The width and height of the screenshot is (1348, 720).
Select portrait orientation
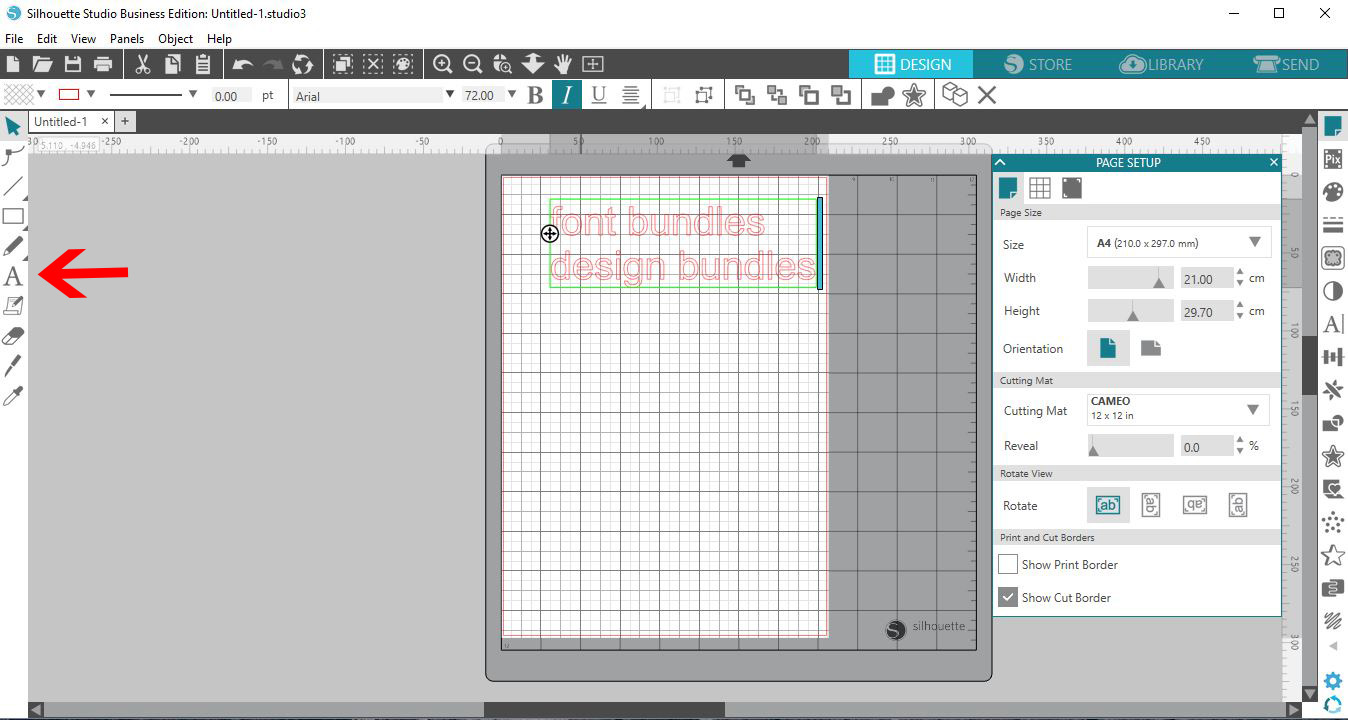pos(1108,349)
